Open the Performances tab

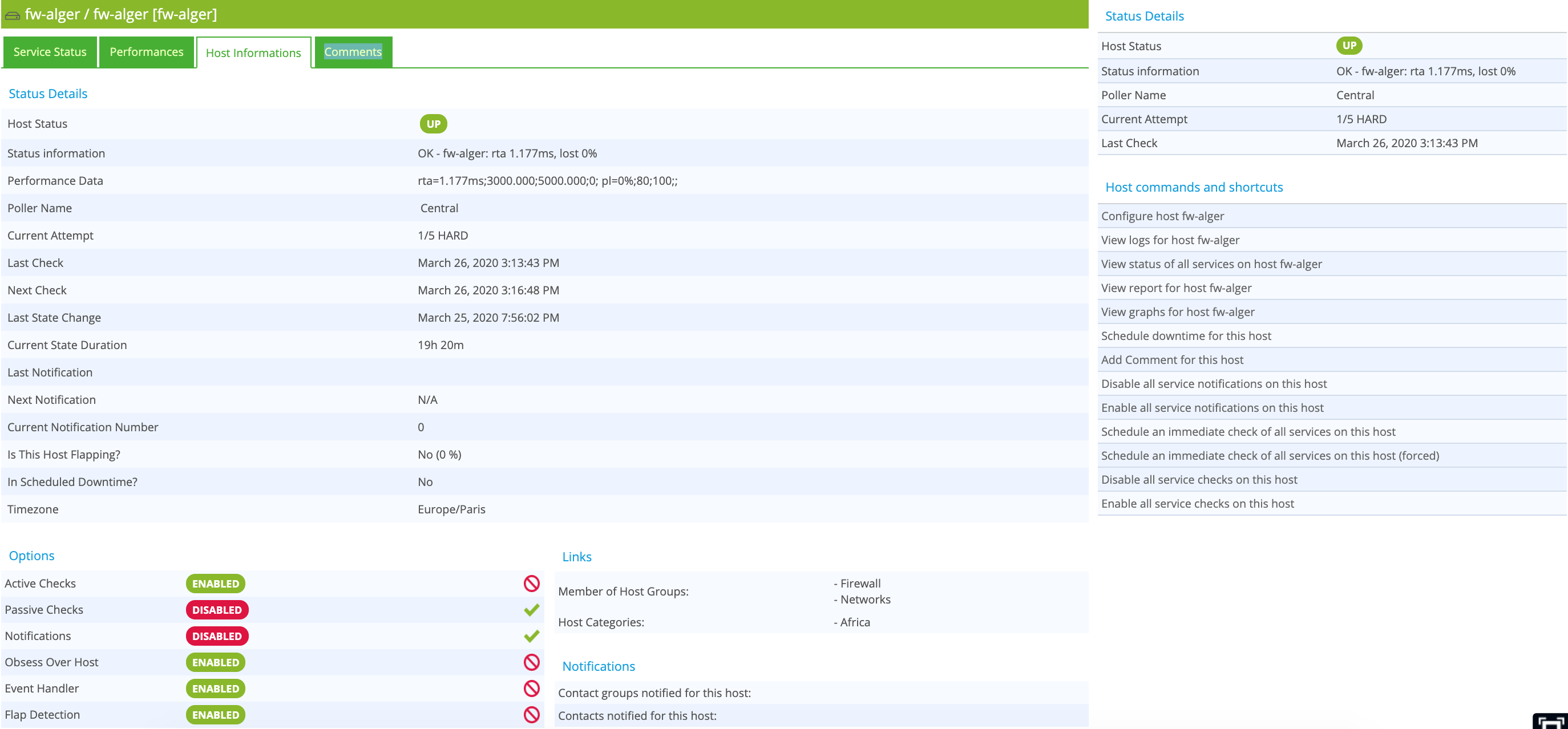point(146,52)
